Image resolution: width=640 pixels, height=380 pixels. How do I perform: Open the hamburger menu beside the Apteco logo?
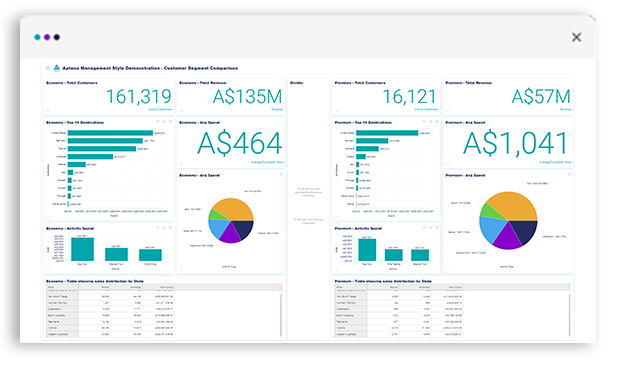(48, 68)
